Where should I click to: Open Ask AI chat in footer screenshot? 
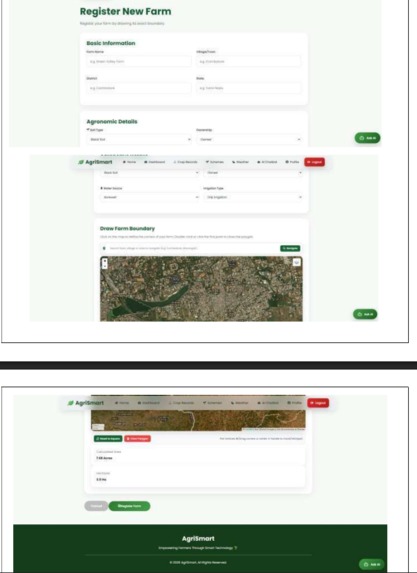(371, 564)
